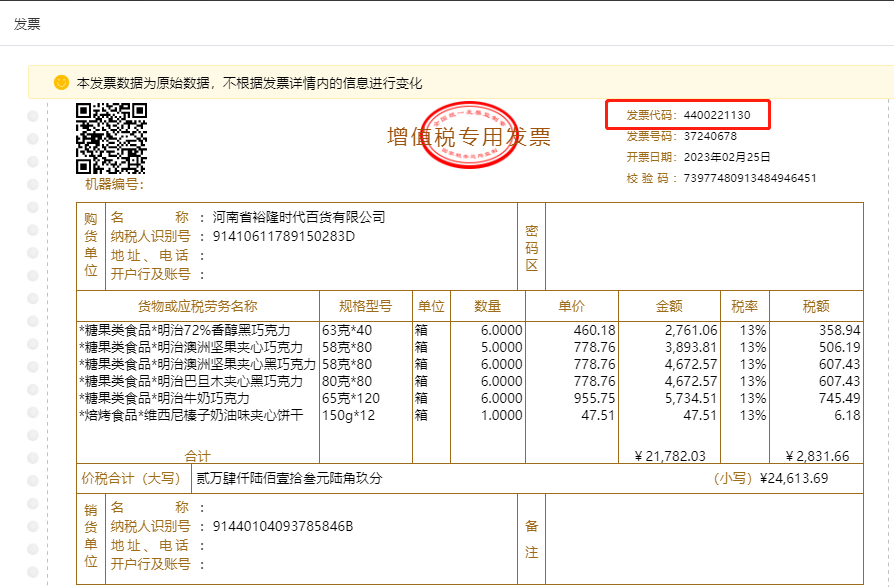Screen dimensions: 894x587
Task: Click buyer name 河南省裕隆时代百货有限公司
Action: (x=299, y=217)
